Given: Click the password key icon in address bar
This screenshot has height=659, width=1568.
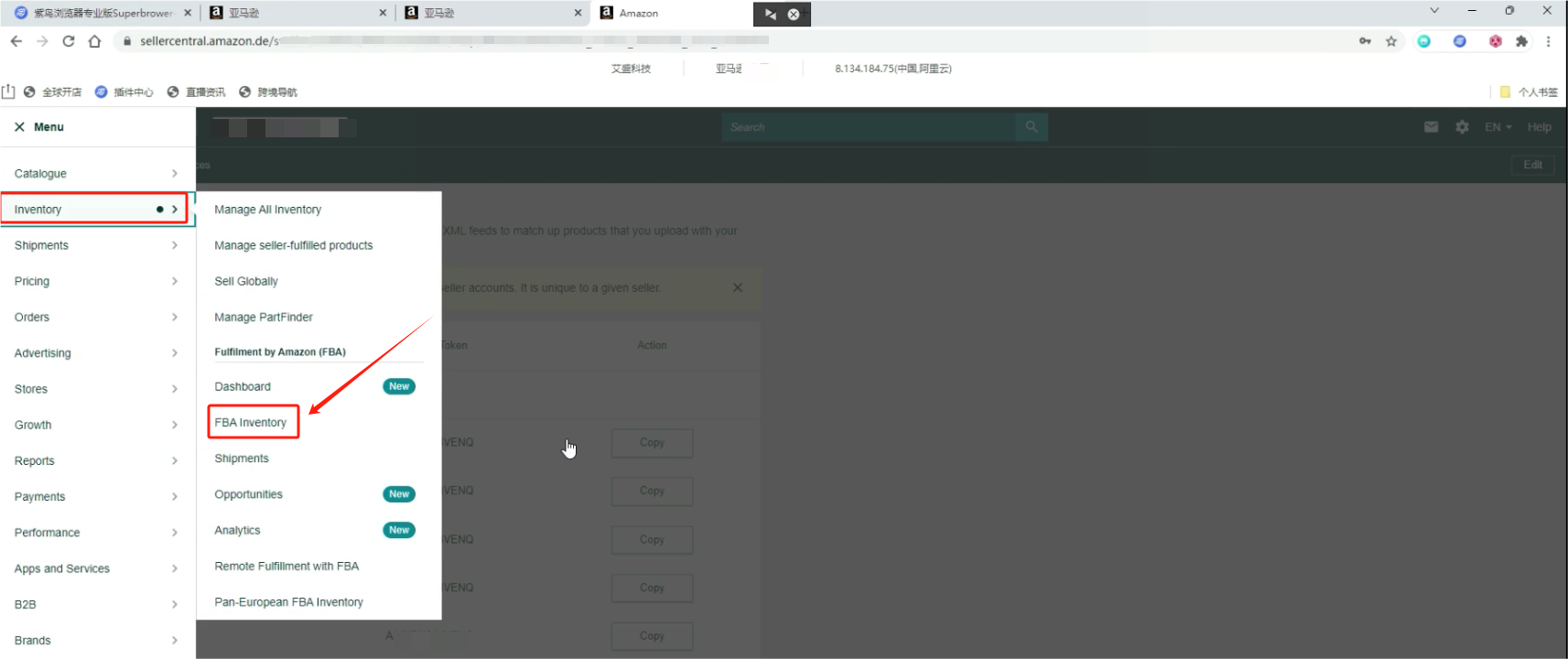Looking at the screenshot, I should pos(1365,41).
